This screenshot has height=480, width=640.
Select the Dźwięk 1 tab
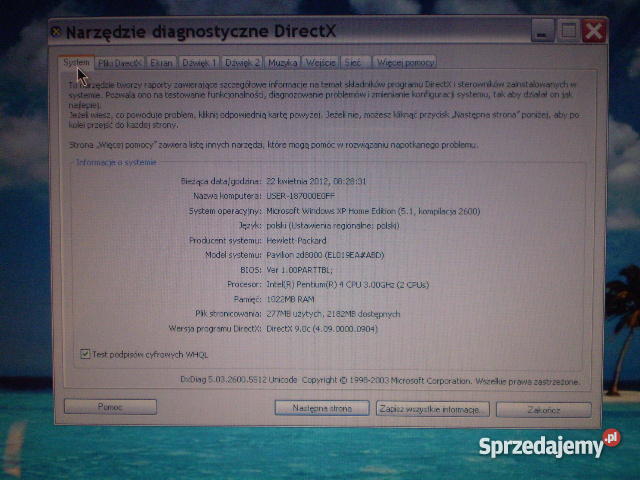pyautogui.click(x=199, y=63)
